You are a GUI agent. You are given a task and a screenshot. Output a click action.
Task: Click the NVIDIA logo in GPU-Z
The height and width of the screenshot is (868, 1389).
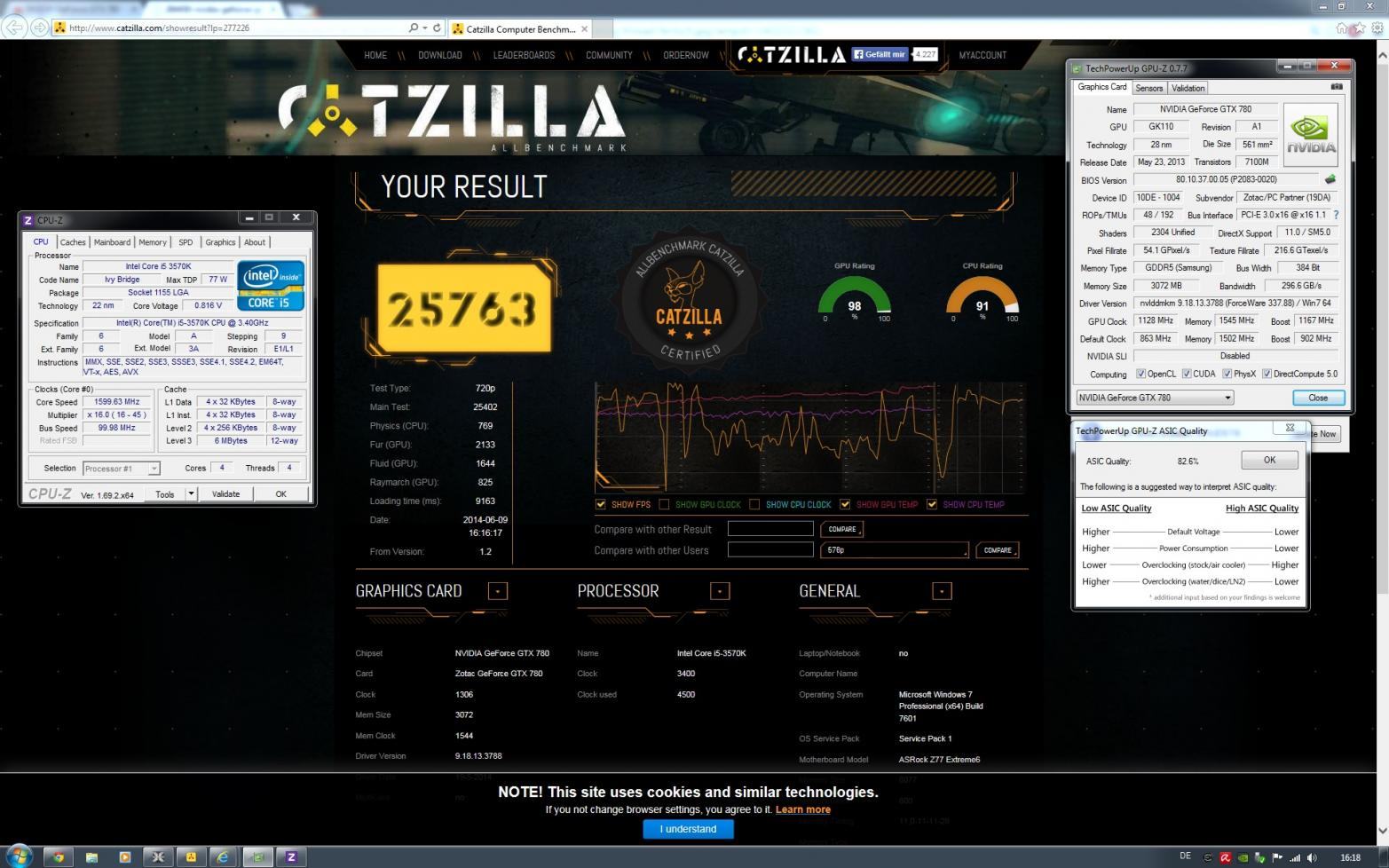[1310, 133]
